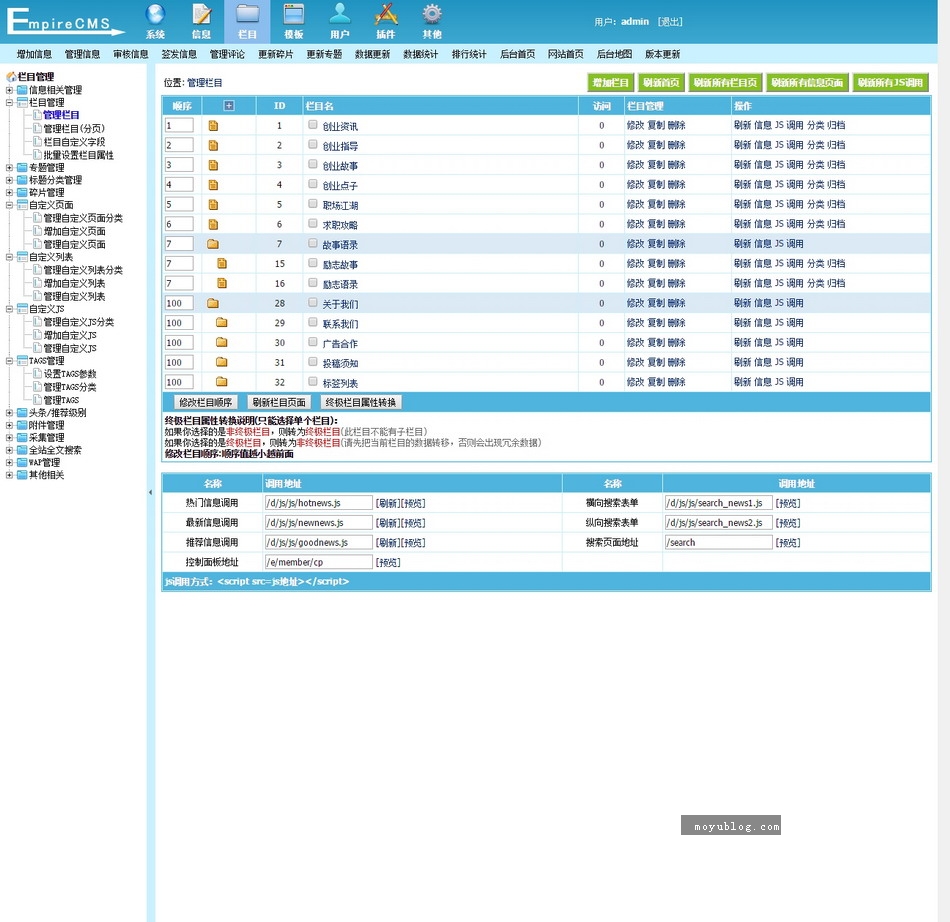Viewport: 950px width, 922px height.
Task: Click the file icon for 创业指导 row
Action: [x=213, y=145]
